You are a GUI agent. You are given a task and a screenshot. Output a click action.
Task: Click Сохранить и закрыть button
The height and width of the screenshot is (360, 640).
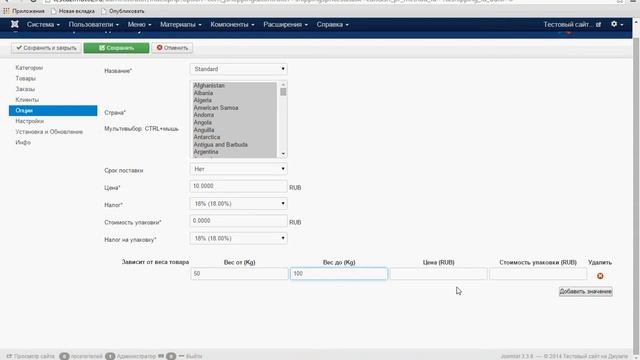pyautogui.click(x=46, y=48)
